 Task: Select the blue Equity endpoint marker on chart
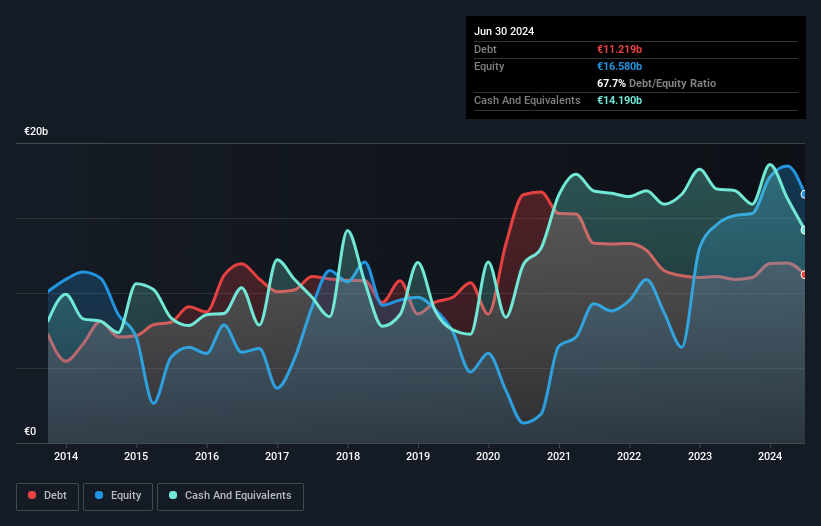[x=804, y=194]
